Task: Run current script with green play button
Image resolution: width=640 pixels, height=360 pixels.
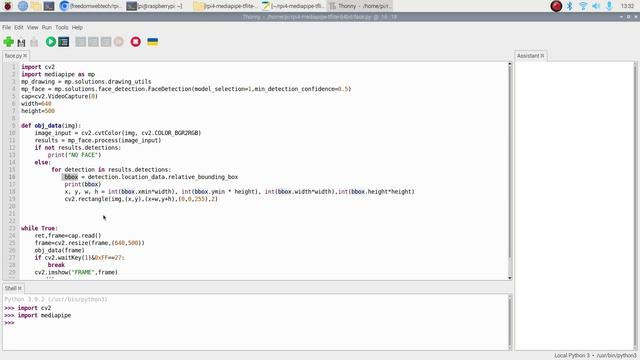Action: (51, 42)
